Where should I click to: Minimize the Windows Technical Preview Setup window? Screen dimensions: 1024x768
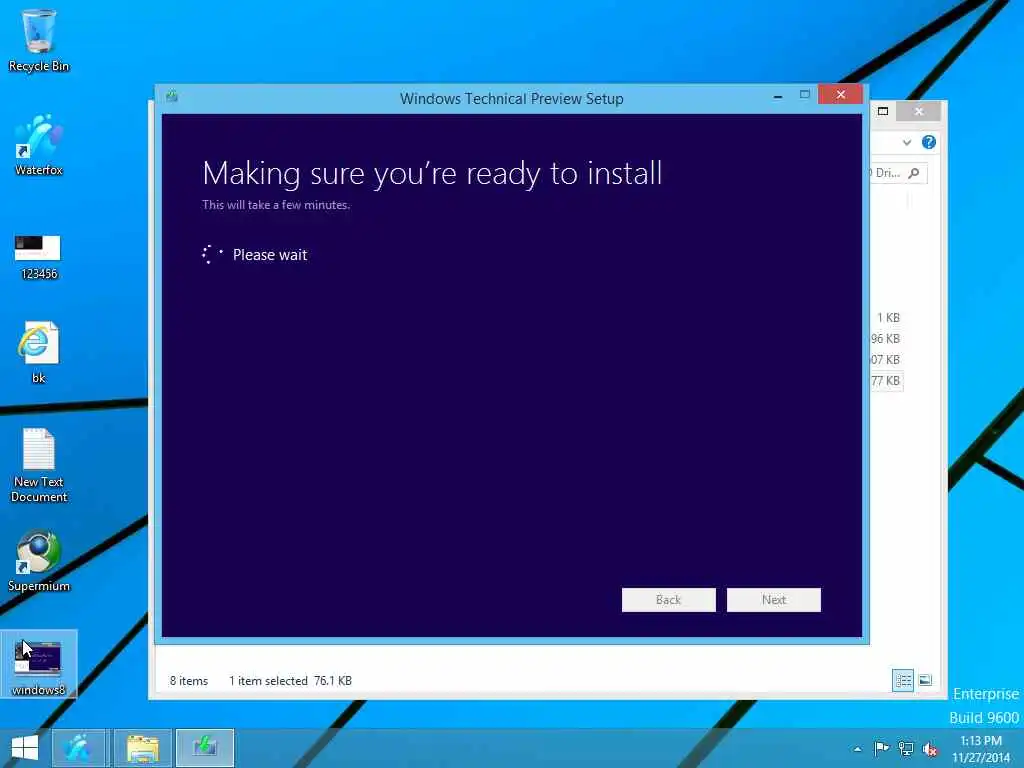click(x=778, y=96)
